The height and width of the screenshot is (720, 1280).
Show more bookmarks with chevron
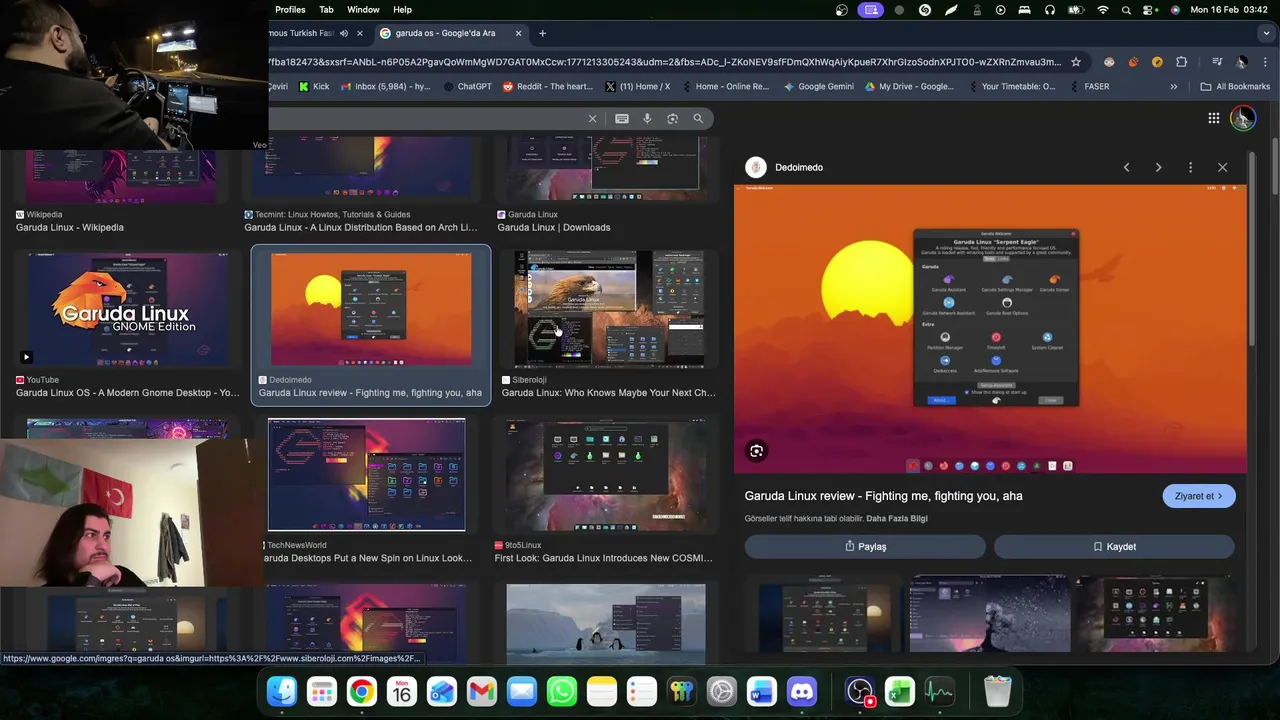tap(1174, 87)
